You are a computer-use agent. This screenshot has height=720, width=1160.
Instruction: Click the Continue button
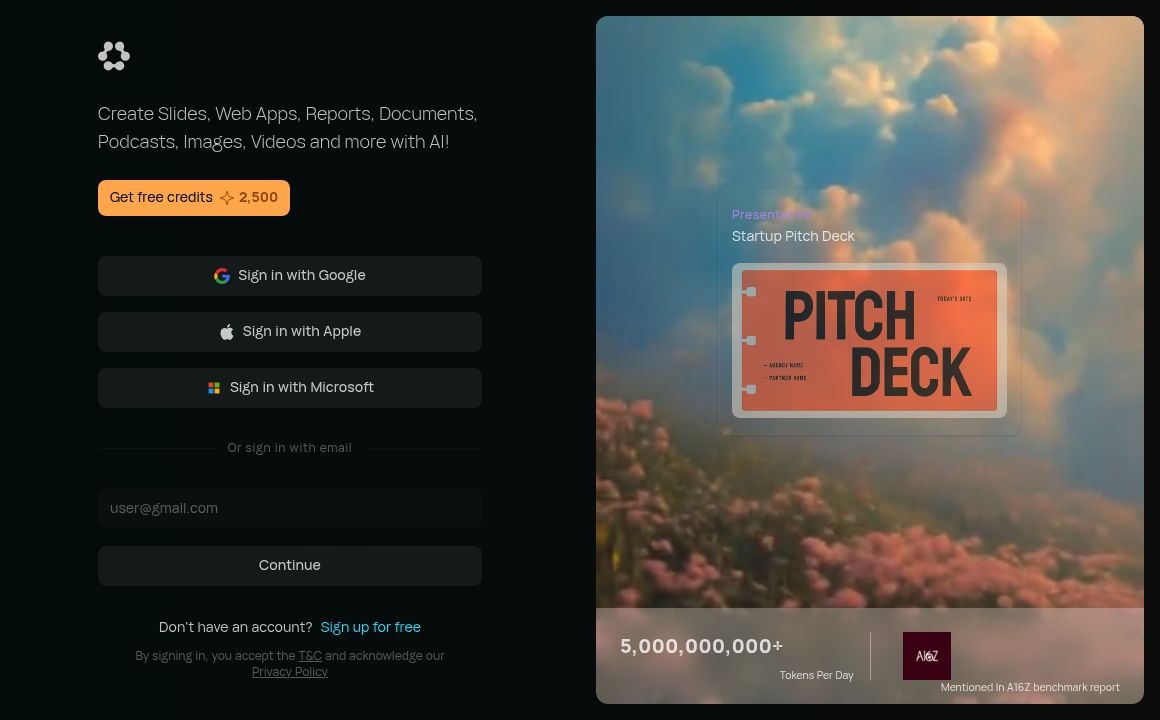click(x=290, y=565)
